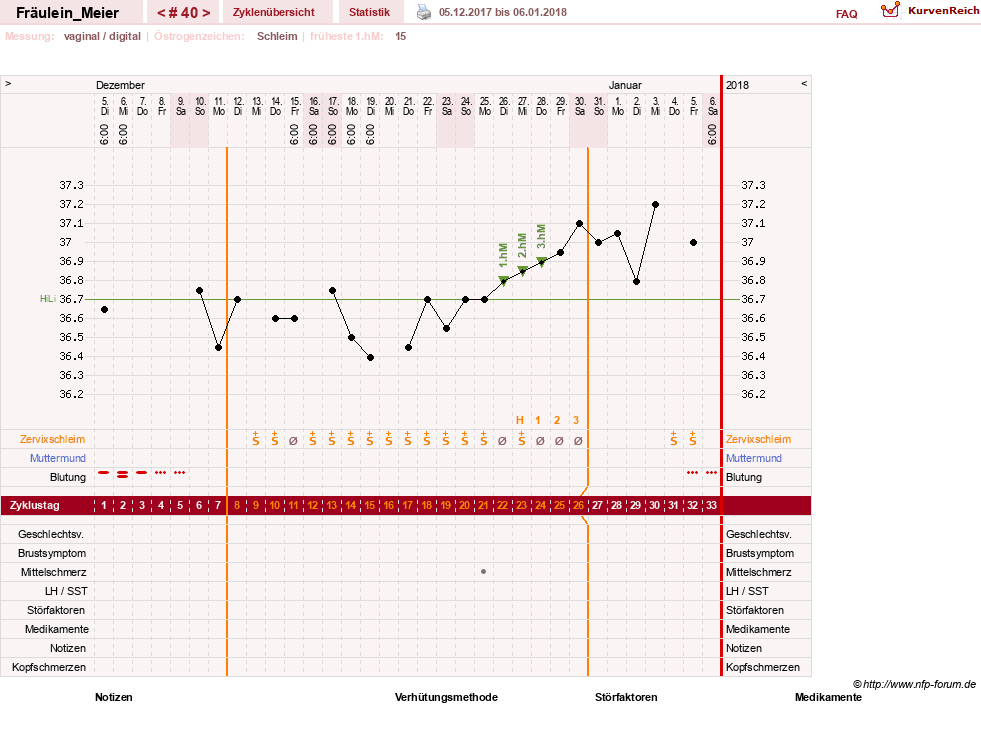Open the KurvenReich logo link
This screenshot has height=736, width=981.
930,11
